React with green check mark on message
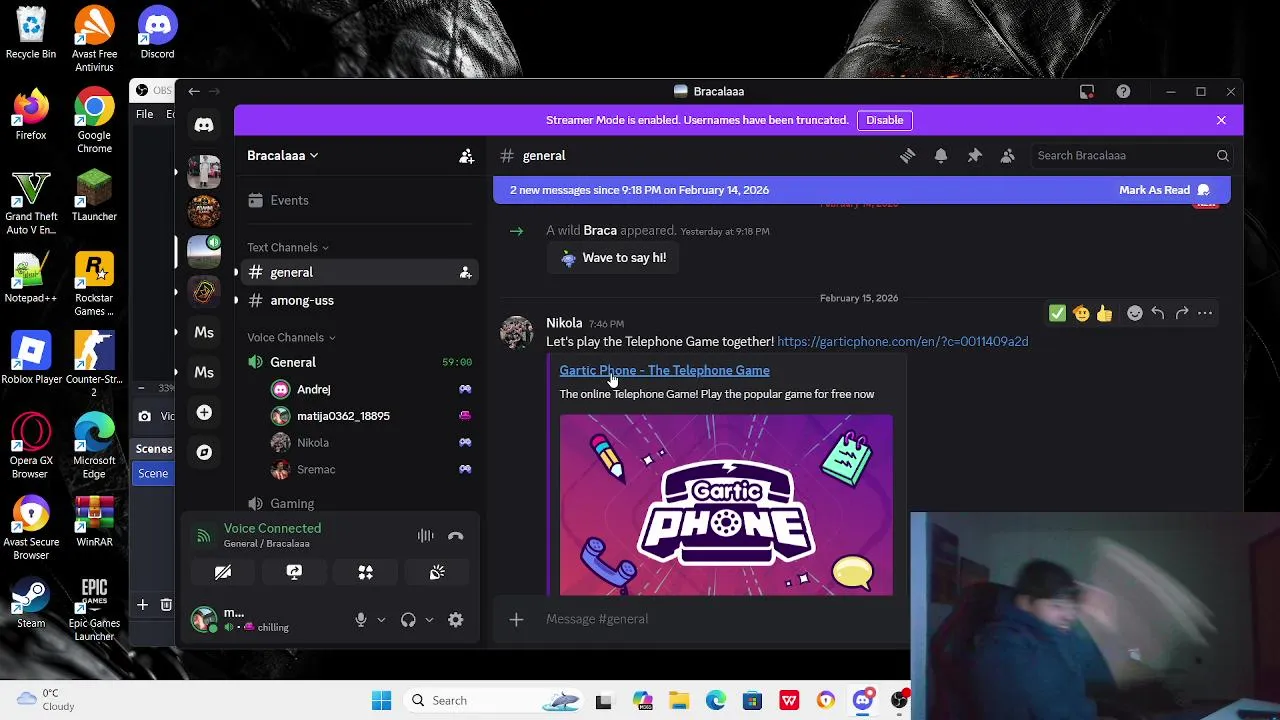The height and width of the screenshot is (720, 1280). click(1057, 313)
